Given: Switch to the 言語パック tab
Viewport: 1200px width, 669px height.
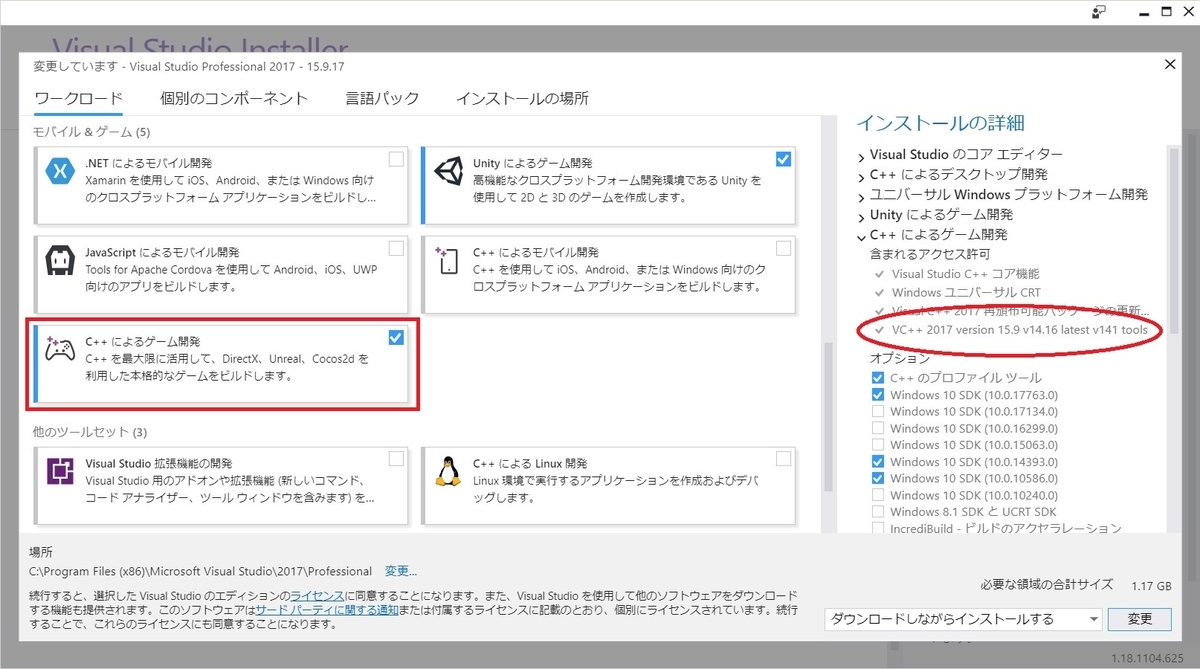Looking at the screenshot, I should click(x=382, y=98).
